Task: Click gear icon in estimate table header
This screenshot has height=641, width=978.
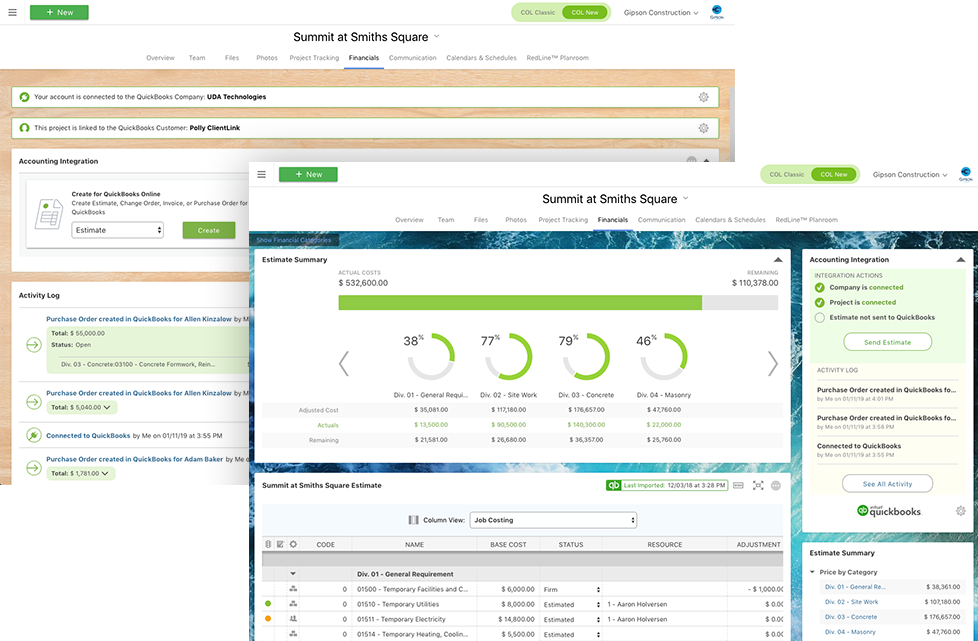Action: [x=293, y=544]
